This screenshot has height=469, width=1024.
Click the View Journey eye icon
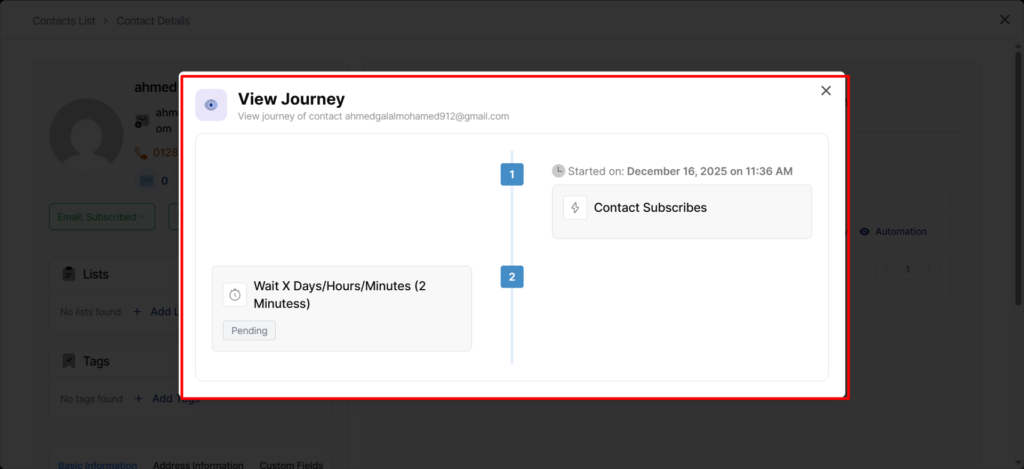point(211,105)
